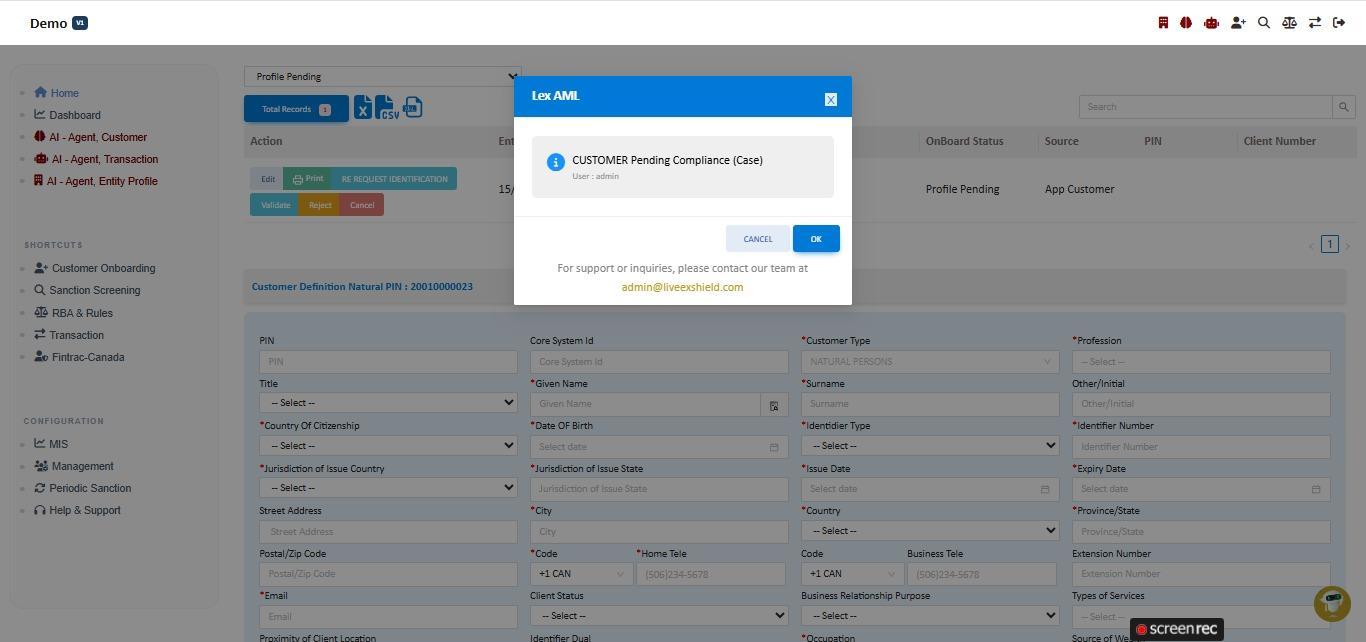Open the Client Status dropdown
Screen dimensions: 1366x642
click(x=659, y=616)
